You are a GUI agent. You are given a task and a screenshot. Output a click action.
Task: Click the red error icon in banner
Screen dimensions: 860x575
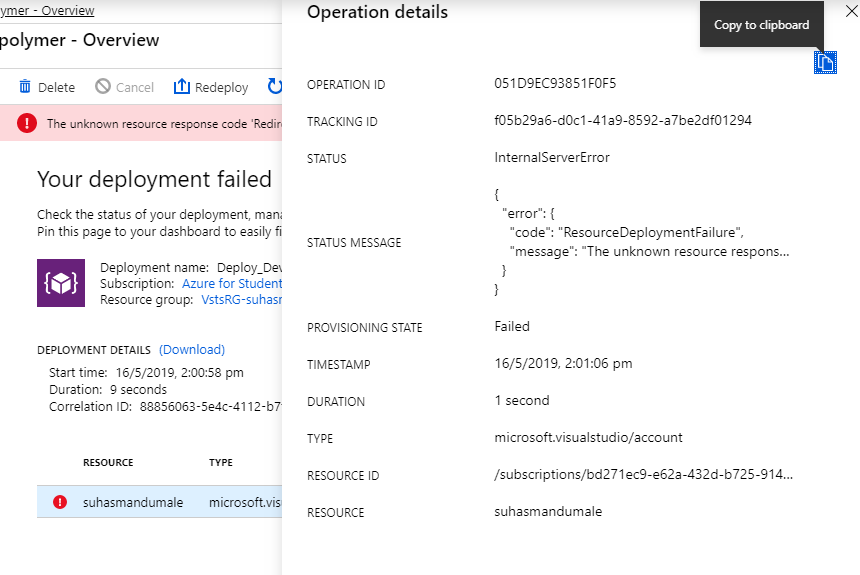pyautogui.click(x=27, y=123)
